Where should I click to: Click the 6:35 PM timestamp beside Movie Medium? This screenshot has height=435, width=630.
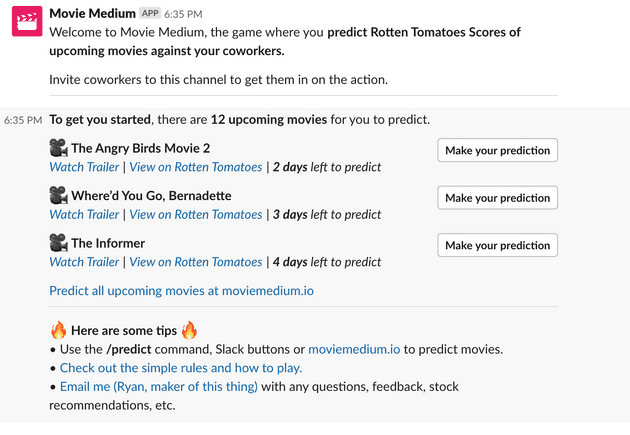point(183,14)
